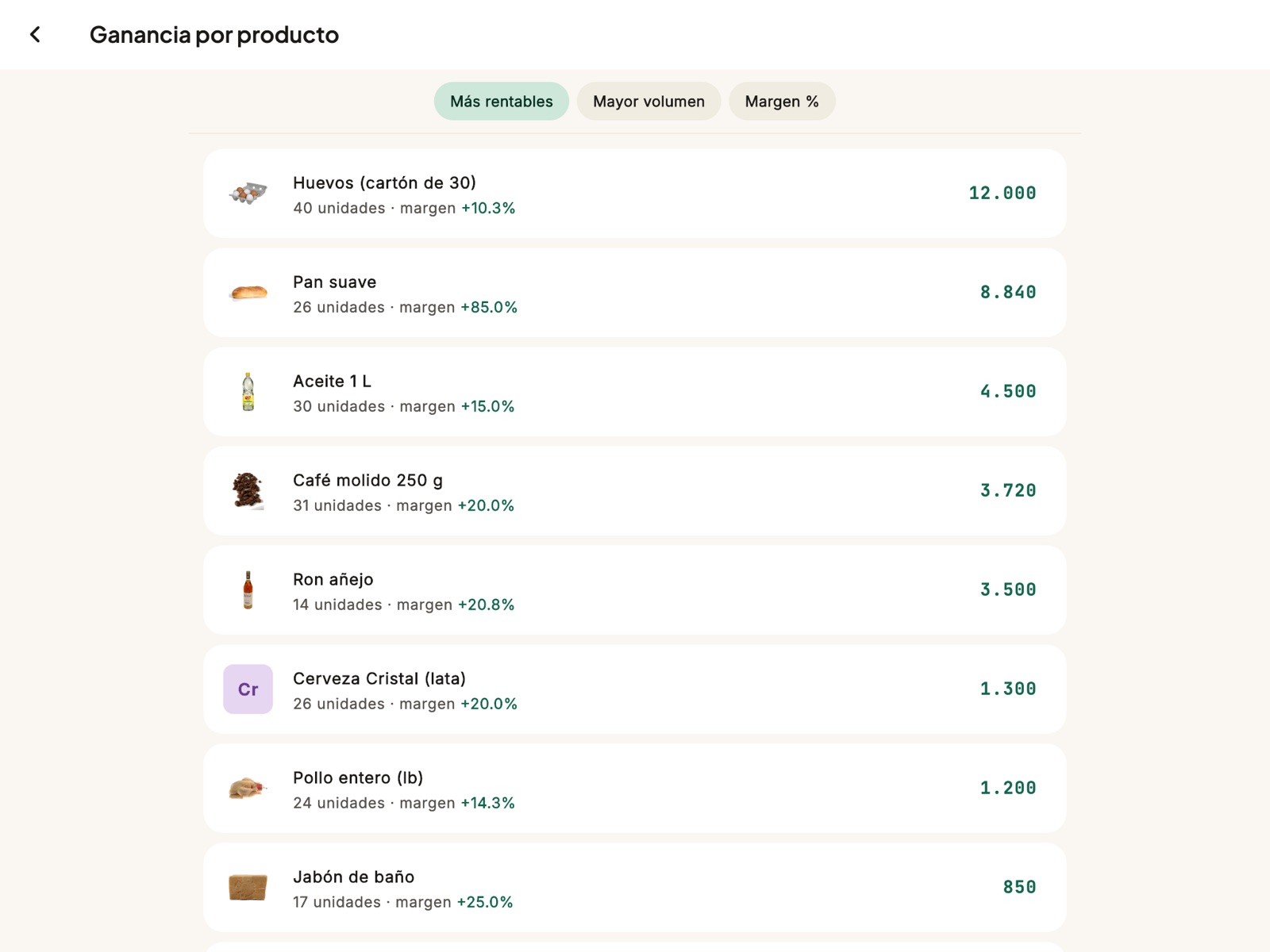Click the 12.000 profit value

click(1002, 193)
